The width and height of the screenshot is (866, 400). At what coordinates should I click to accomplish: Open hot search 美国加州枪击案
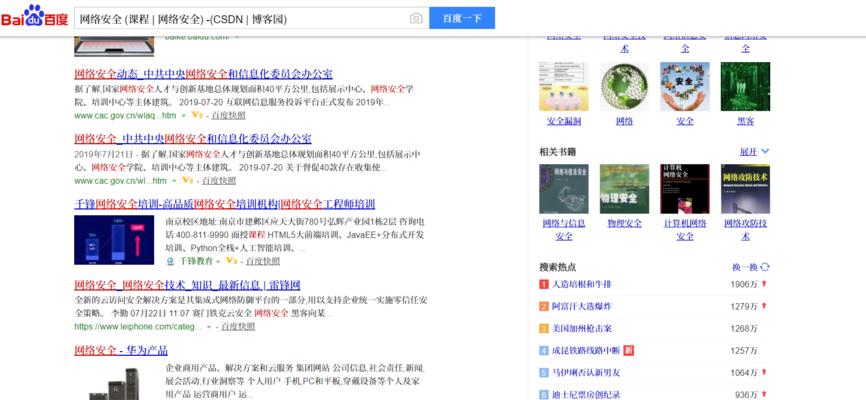click(x=582, y=329)
